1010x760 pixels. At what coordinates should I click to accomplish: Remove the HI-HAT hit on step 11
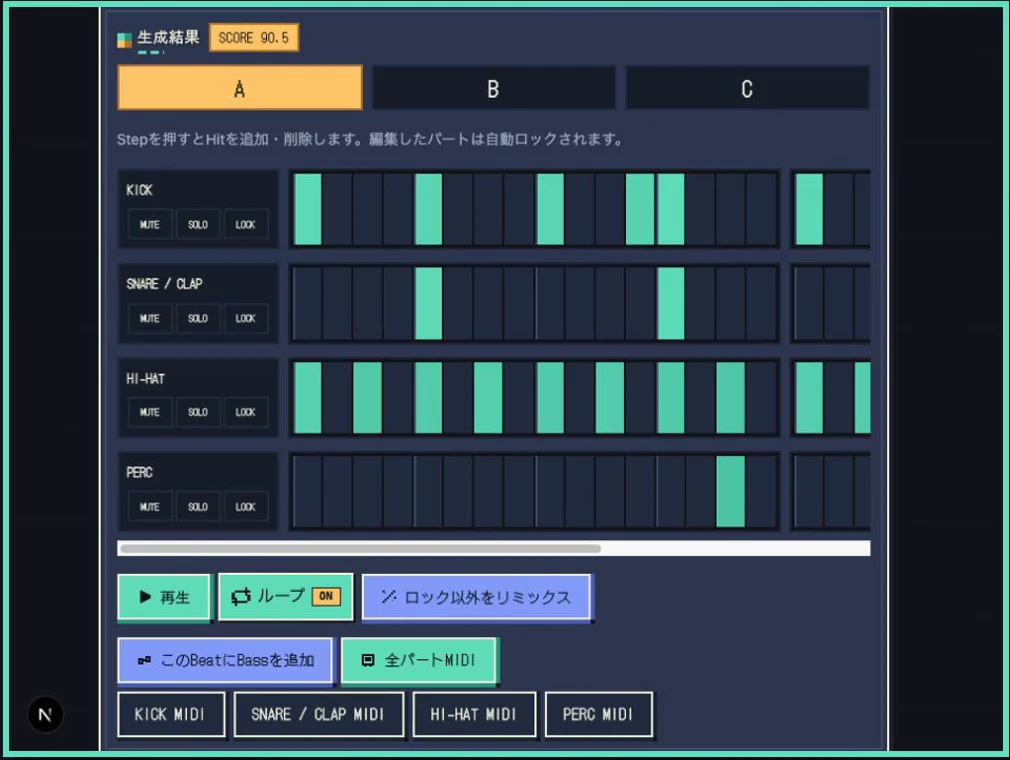610,398
